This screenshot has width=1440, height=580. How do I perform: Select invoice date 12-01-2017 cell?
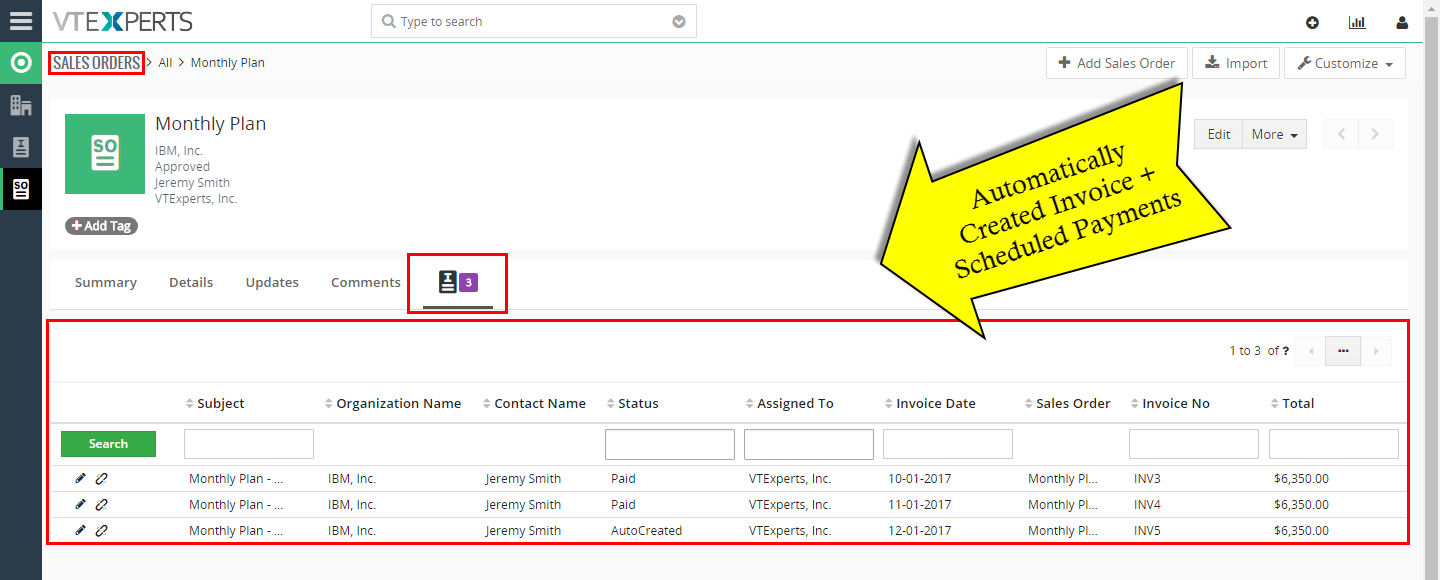920,530
